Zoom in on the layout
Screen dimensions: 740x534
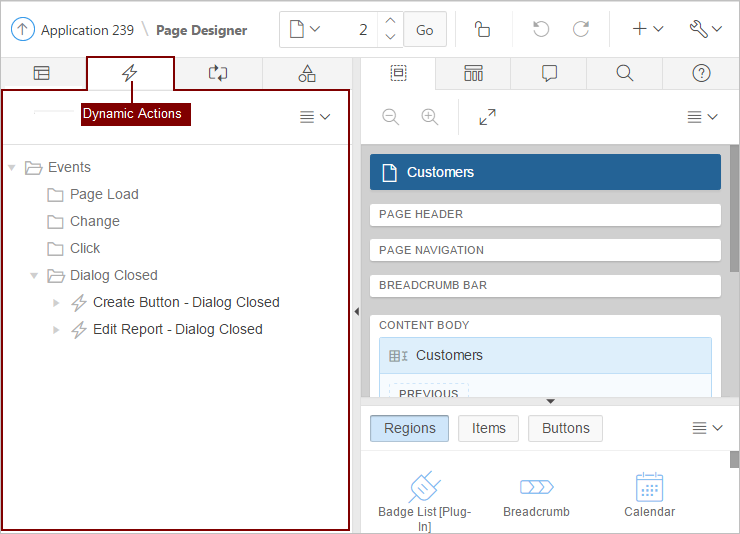430,117
